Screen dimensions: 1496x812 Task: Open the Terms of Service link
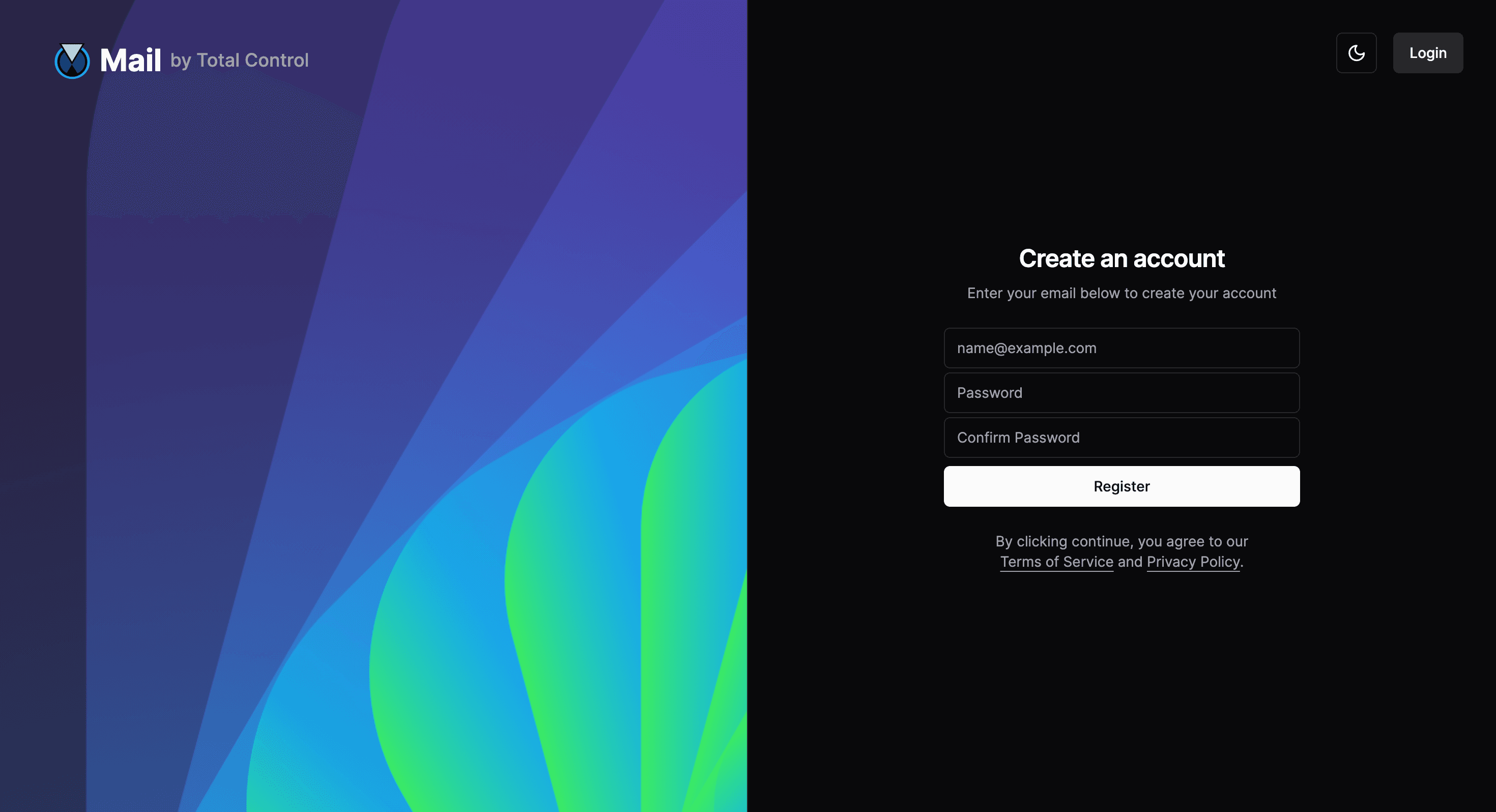[1056, 562]
